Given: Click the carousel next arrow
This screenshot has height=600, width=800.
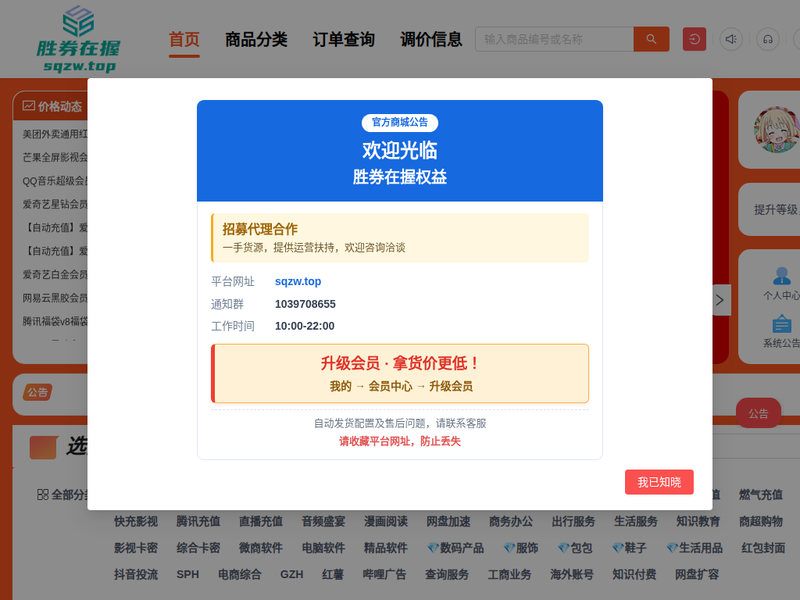Looking at the screenshot, I should pos(720,300).
